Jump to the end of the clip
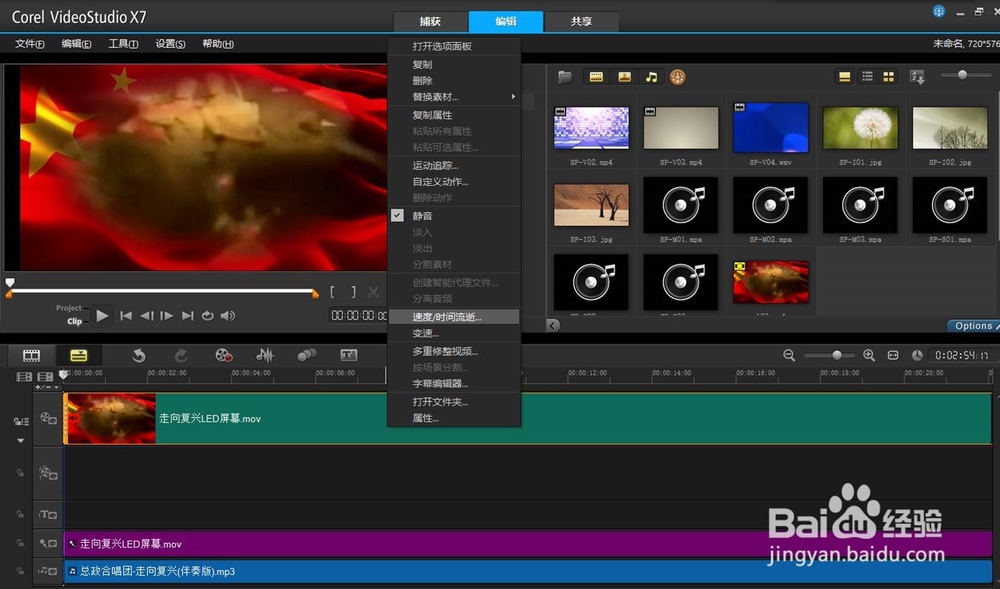The height and width of the screenshot is (589, 1000). click(188, 316)
